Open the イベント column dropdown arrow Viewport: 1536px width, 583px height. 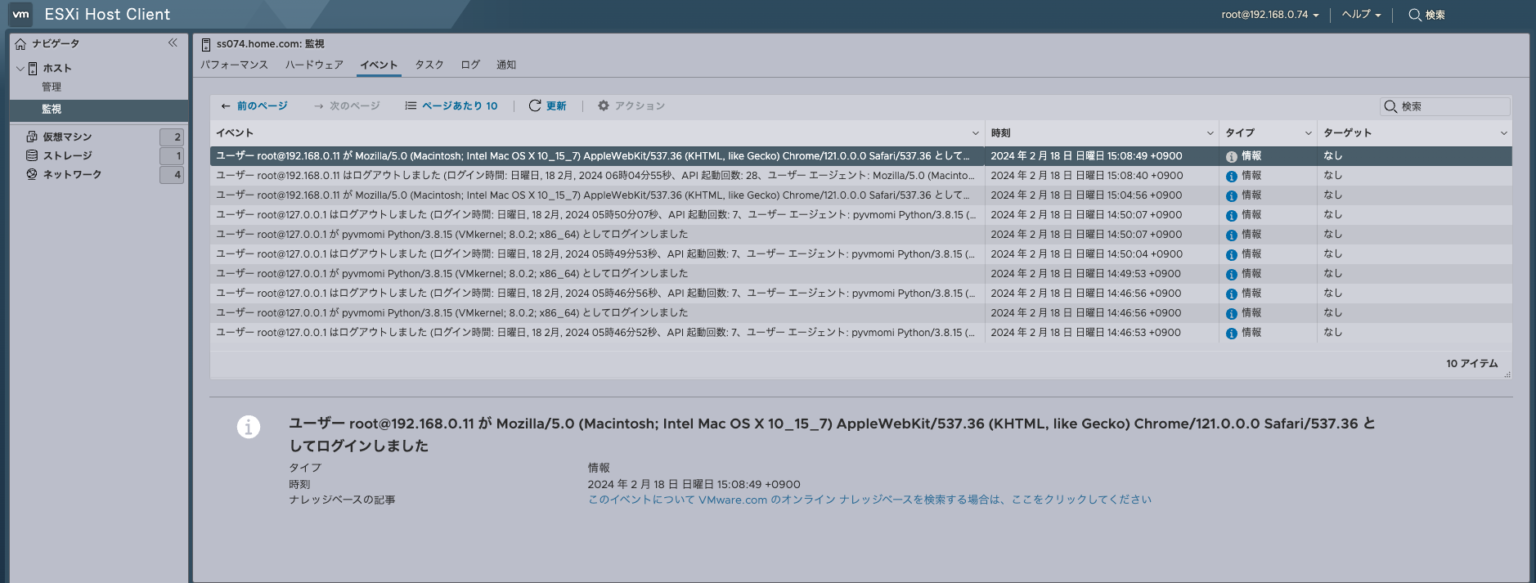[976, 133]
